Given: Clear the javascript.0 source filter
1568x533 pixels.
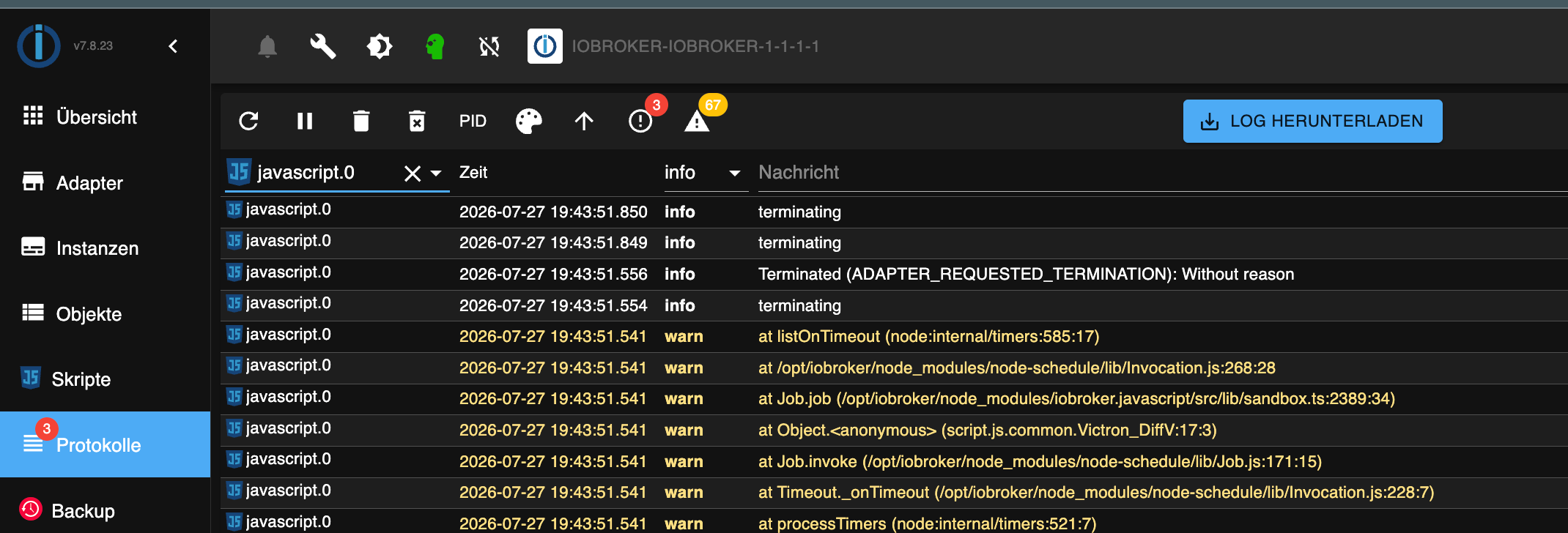Looking at the screenshot, I should pos(413,173).
